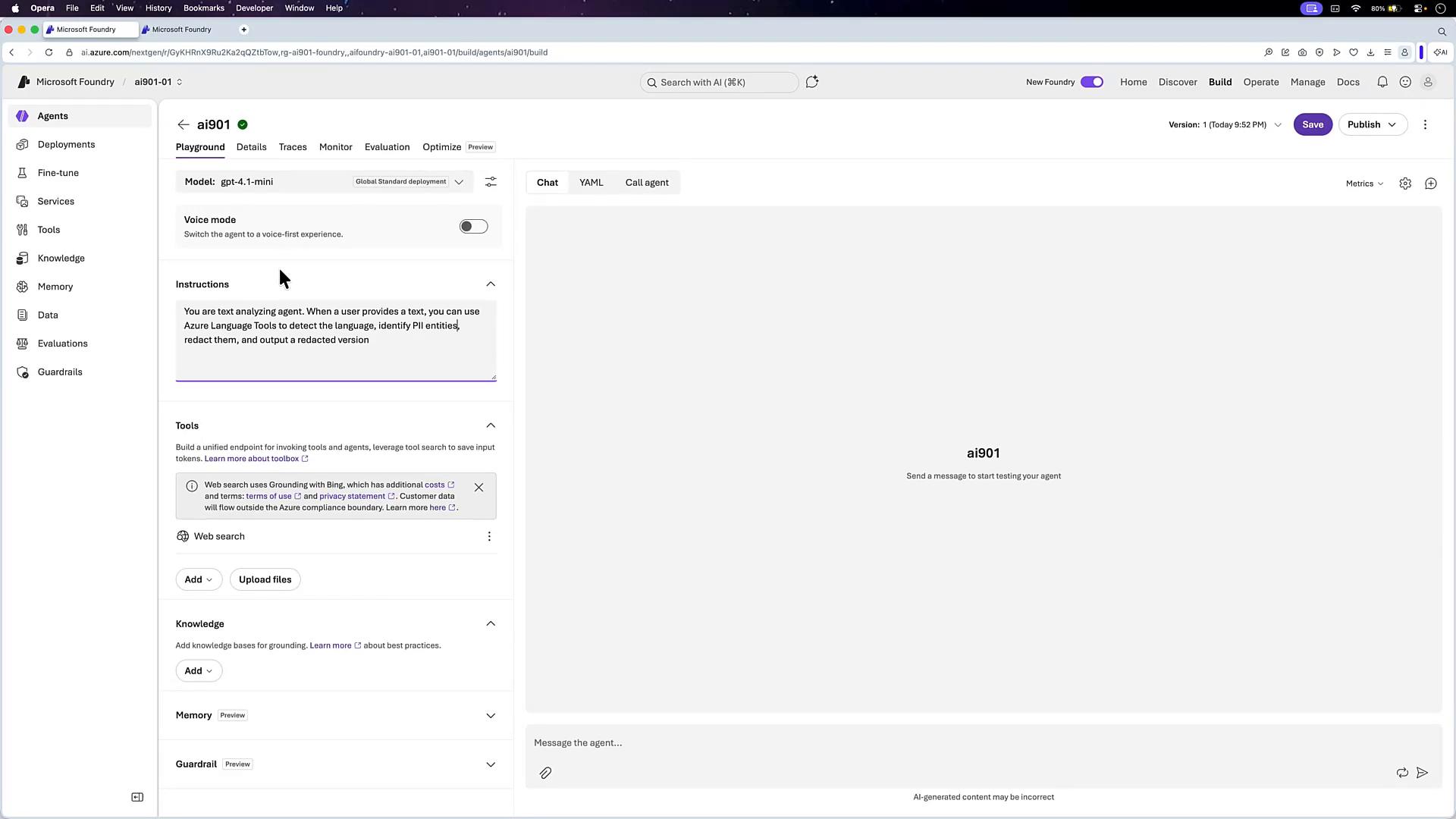Toggle Voice mode switch
Image resolution: width=1456 pixels, height=819 pixels.
pyautogui.click(x=473, y=227)
